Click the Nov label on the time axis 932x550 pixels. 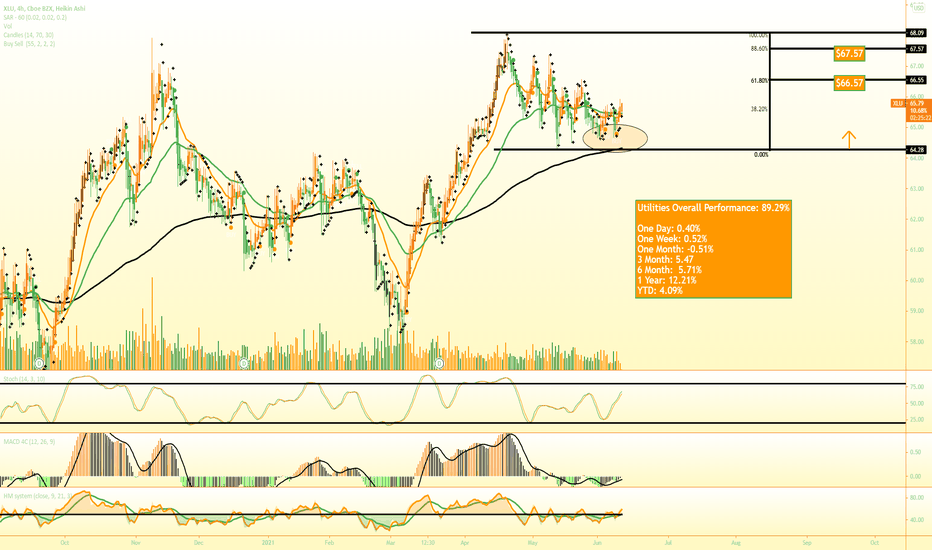point(135,542)
